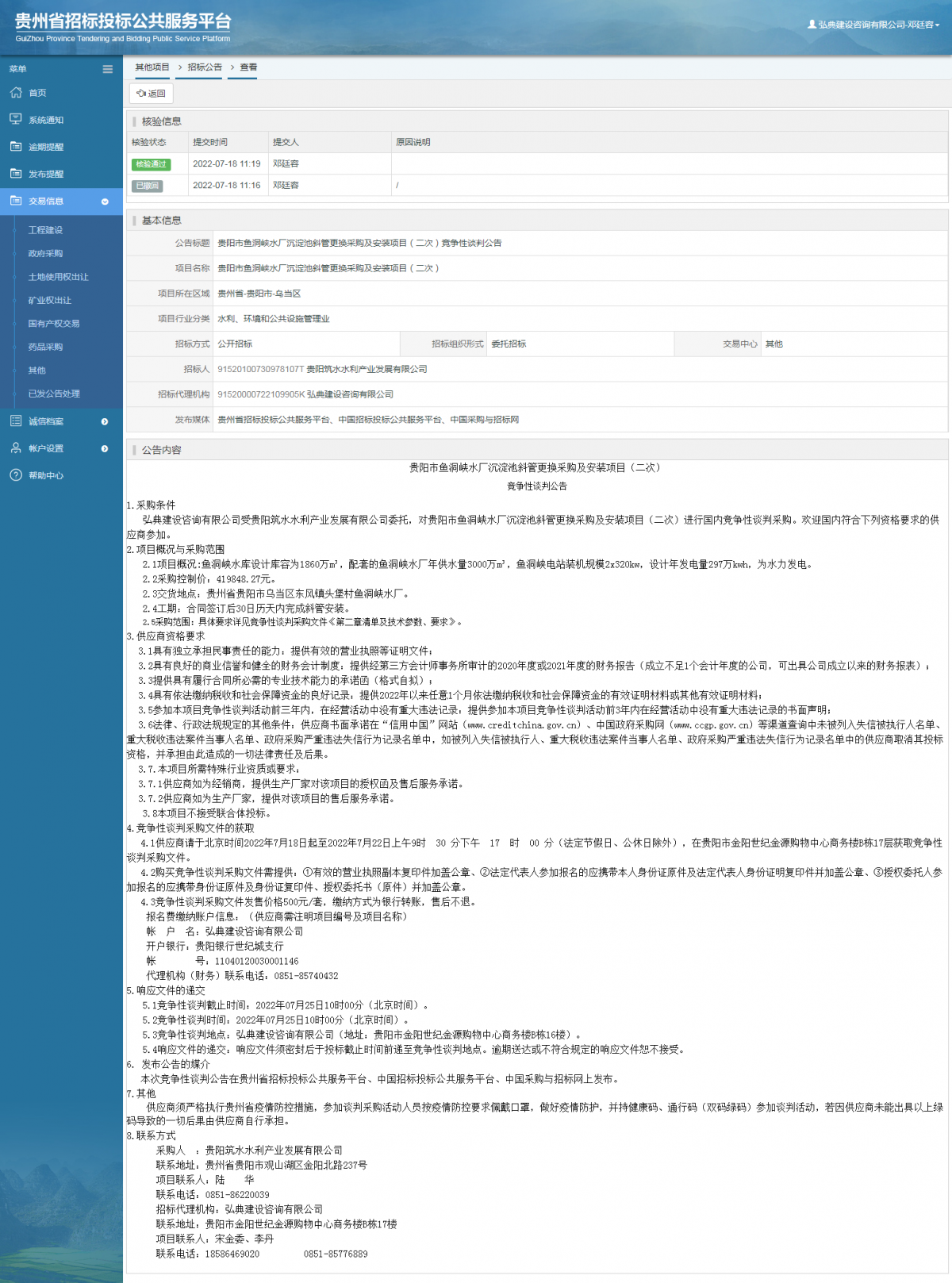Click the help center question mark icon
This screenshot has width=952, height=1283.
(x=16, y=475)
